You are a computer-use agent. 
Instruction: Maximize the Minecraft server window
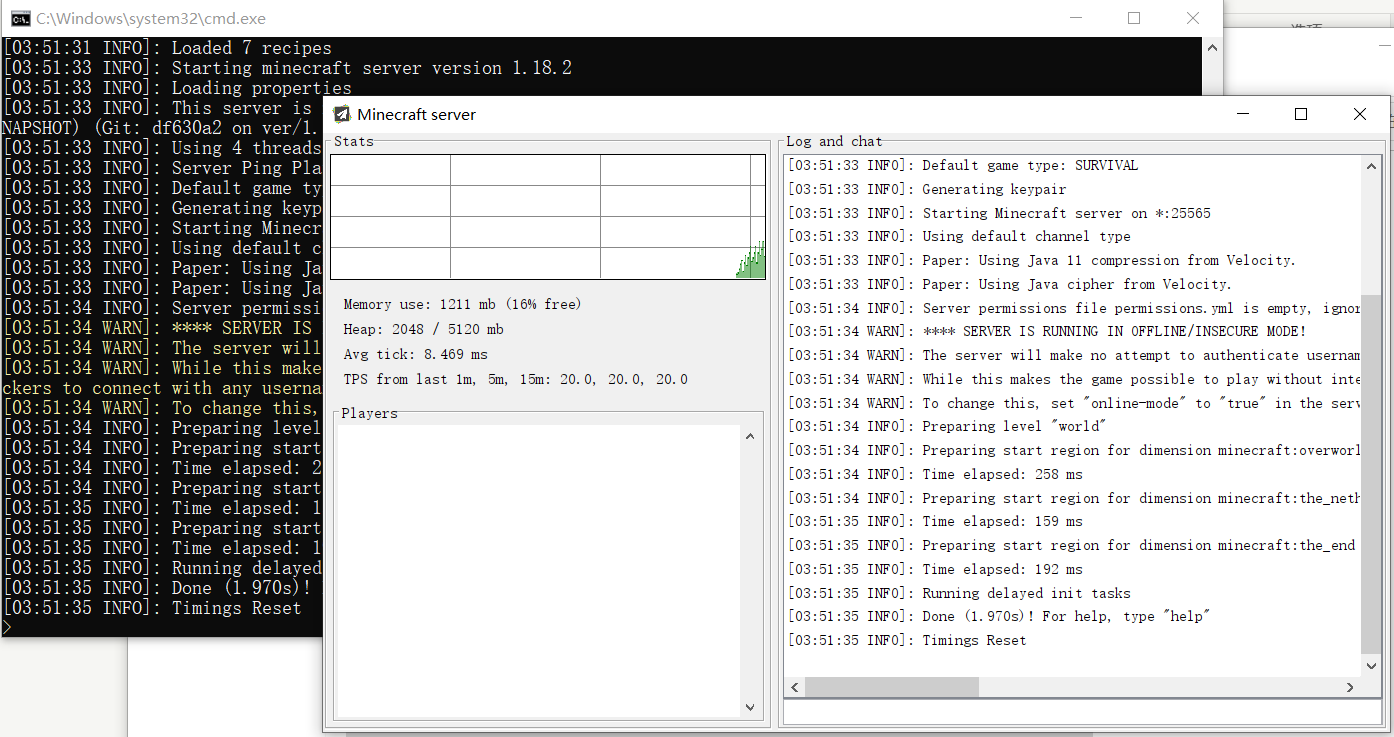1301,114
